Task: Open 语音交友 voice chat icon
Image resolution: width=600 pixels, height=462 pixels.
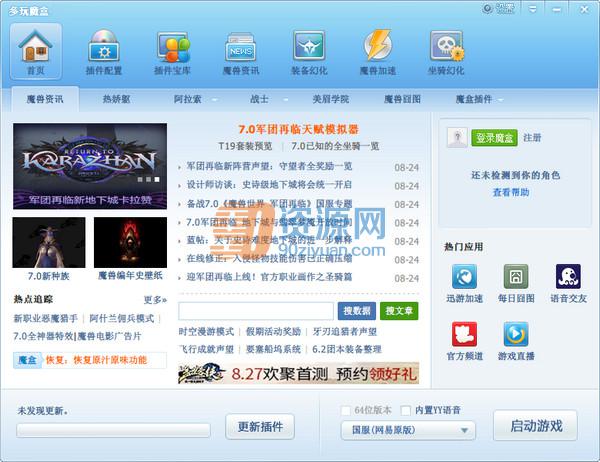Action: click(x=568, y=276)
